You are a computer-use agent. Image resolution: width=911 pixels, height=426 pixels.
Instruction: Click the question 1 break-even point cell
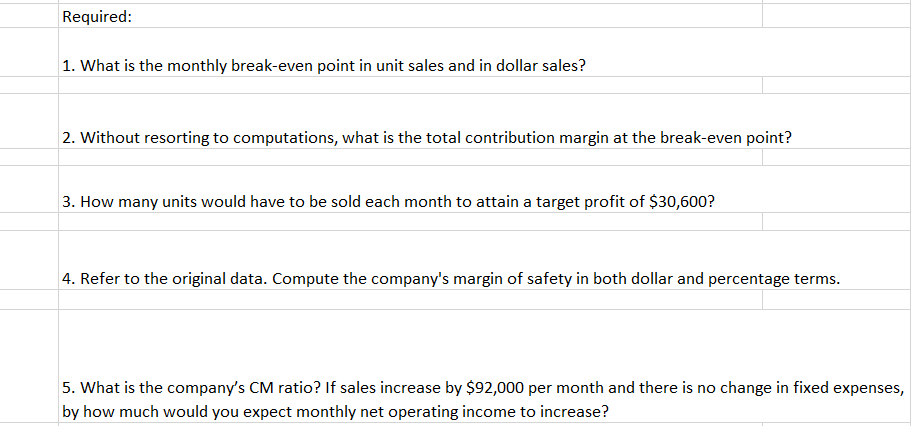[332, 66]
